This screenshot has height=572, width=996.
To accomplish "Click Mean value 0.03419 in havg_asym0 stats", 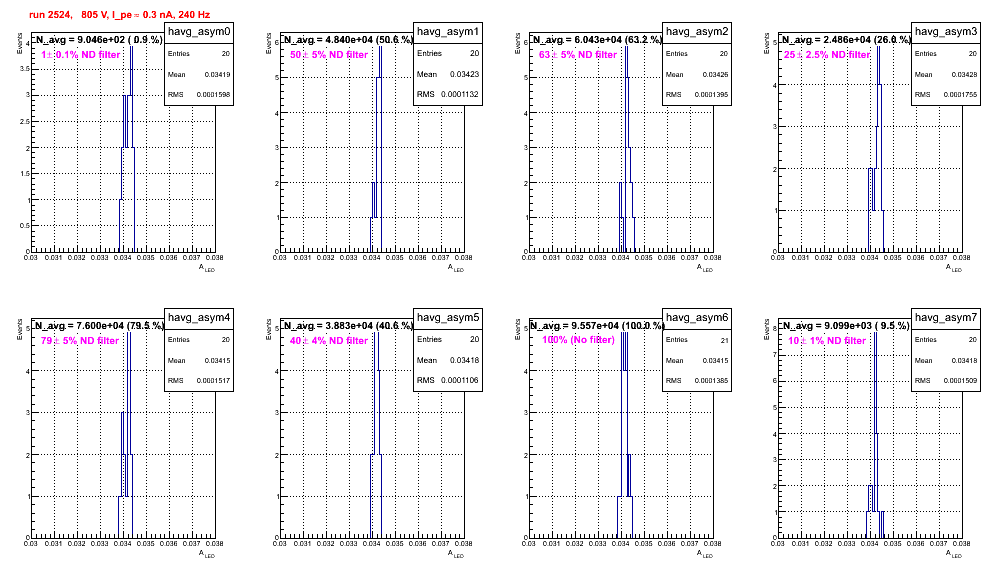I will 217,74.
